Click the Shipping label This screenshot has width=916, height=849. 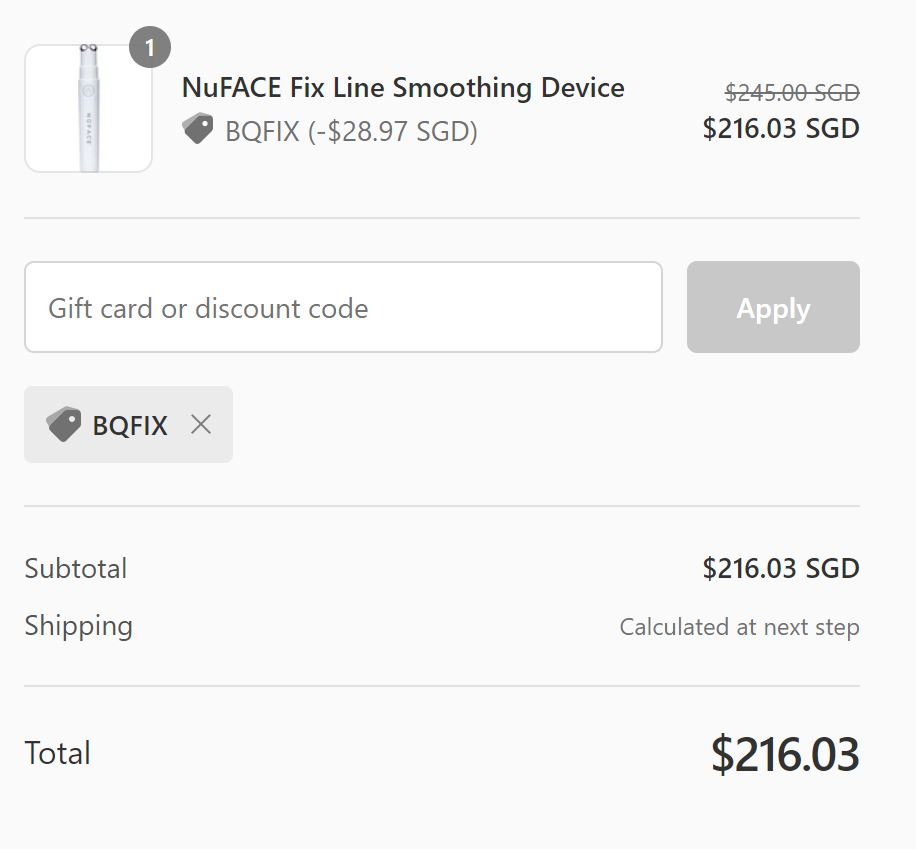(x=79, y=626)
